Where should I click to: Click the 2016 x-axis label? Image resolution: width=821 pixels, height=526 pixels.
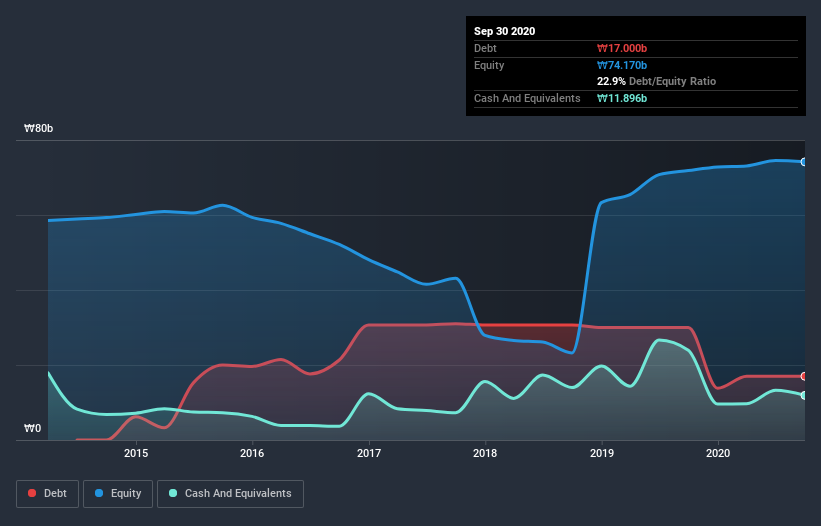[x=252, y=453]
